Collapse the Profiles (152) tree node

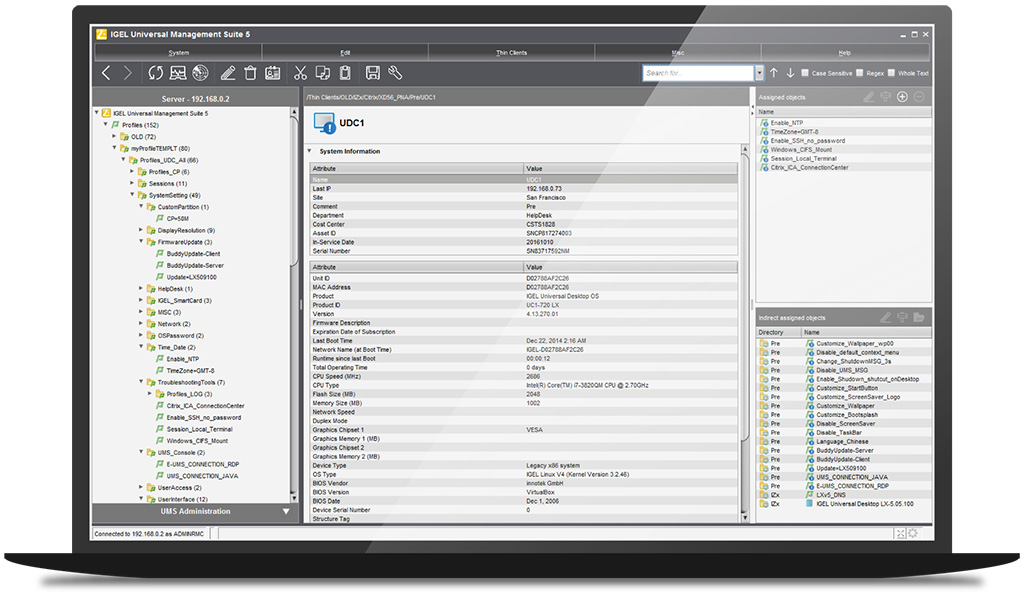click(x=106, y=124)
